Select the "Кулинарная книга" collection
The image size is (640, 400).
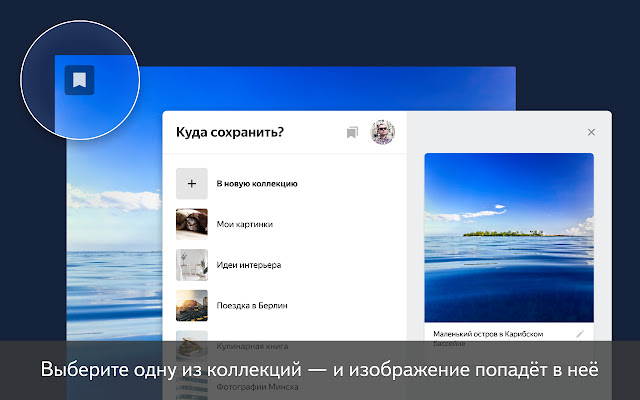(x=252, y=346)
